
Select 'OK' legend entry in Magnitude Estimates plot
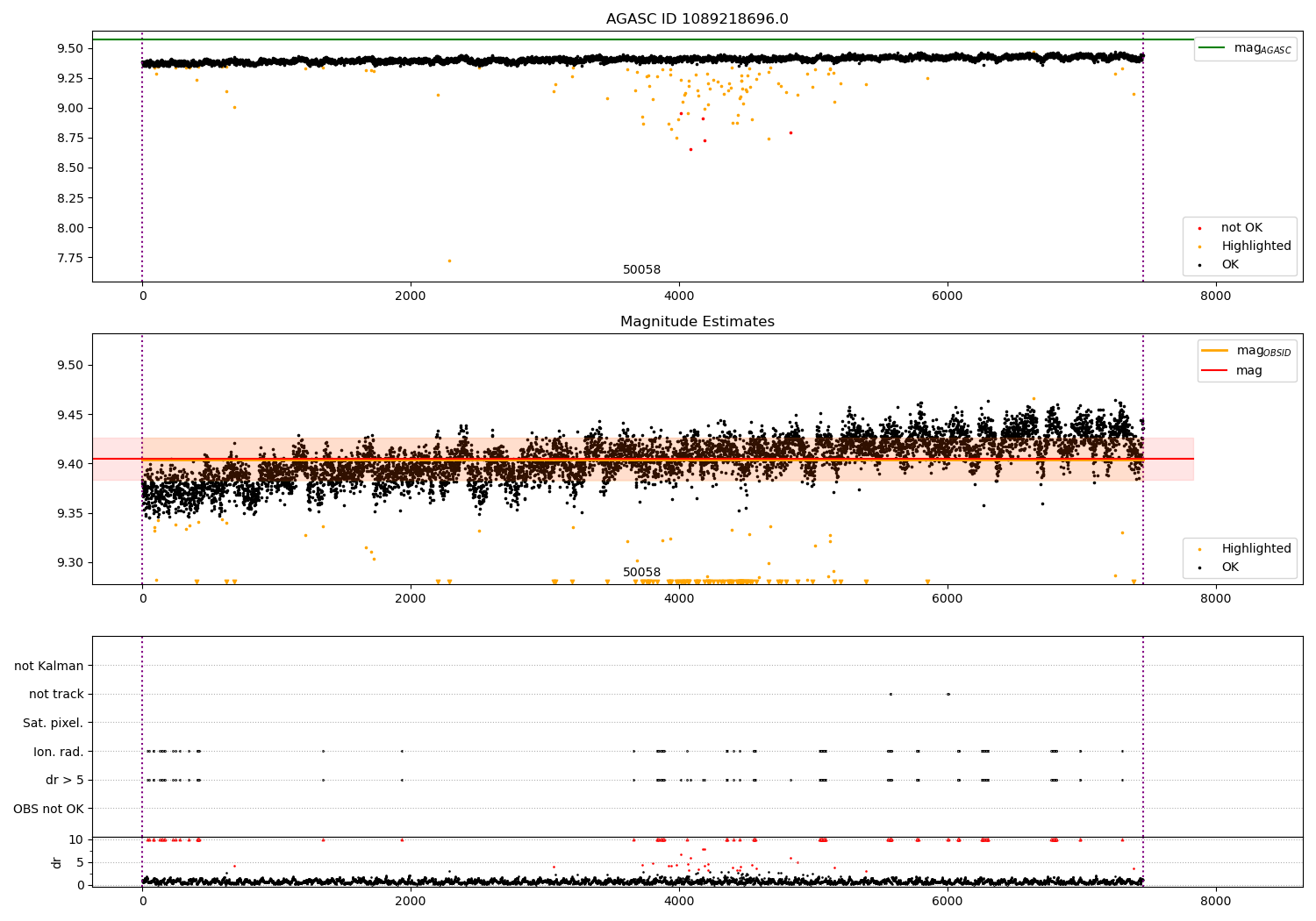(x=1229, y=568)
